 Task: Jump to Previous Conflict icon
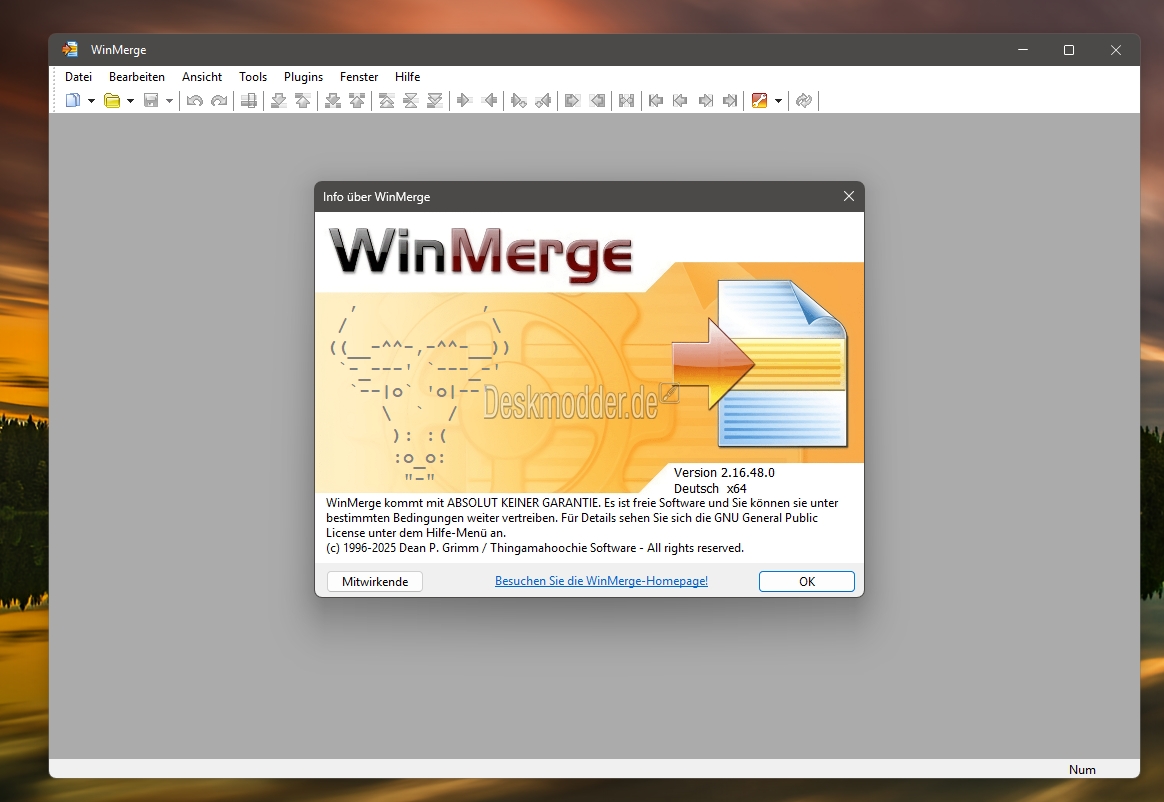coord(357,100)
